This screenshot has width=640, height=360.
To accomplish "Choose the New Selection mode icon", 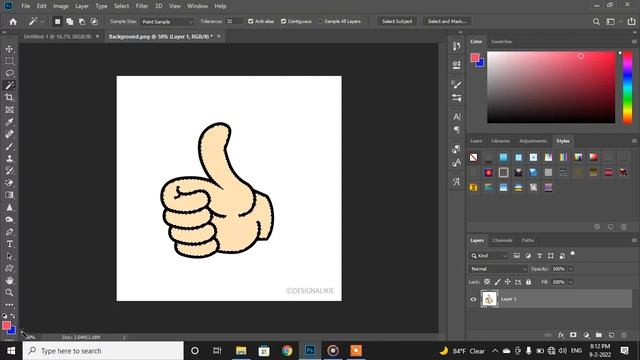I will pyautogui.click(x=58, y=22).
